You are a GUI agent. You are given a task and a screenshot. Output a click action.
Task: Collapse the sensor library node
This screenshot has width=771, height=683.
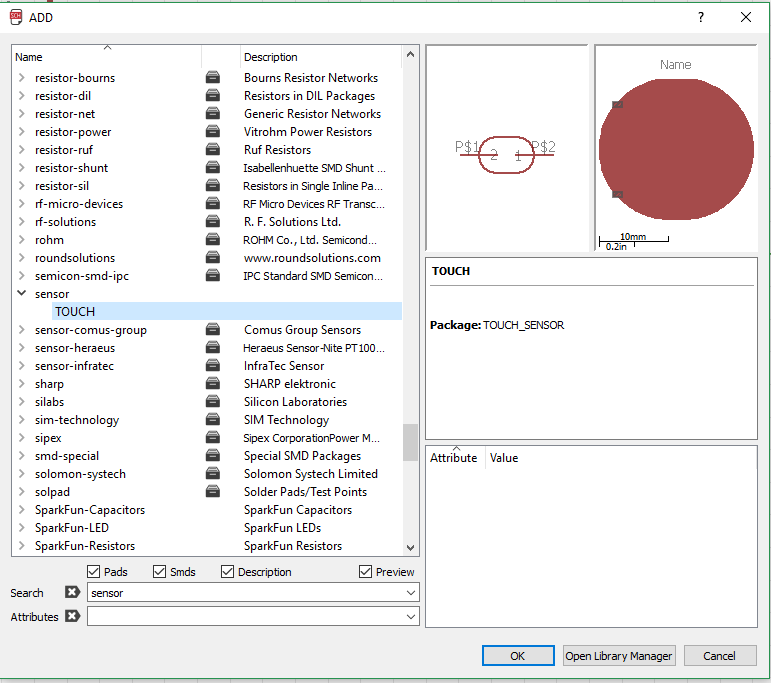pos(22,293)
